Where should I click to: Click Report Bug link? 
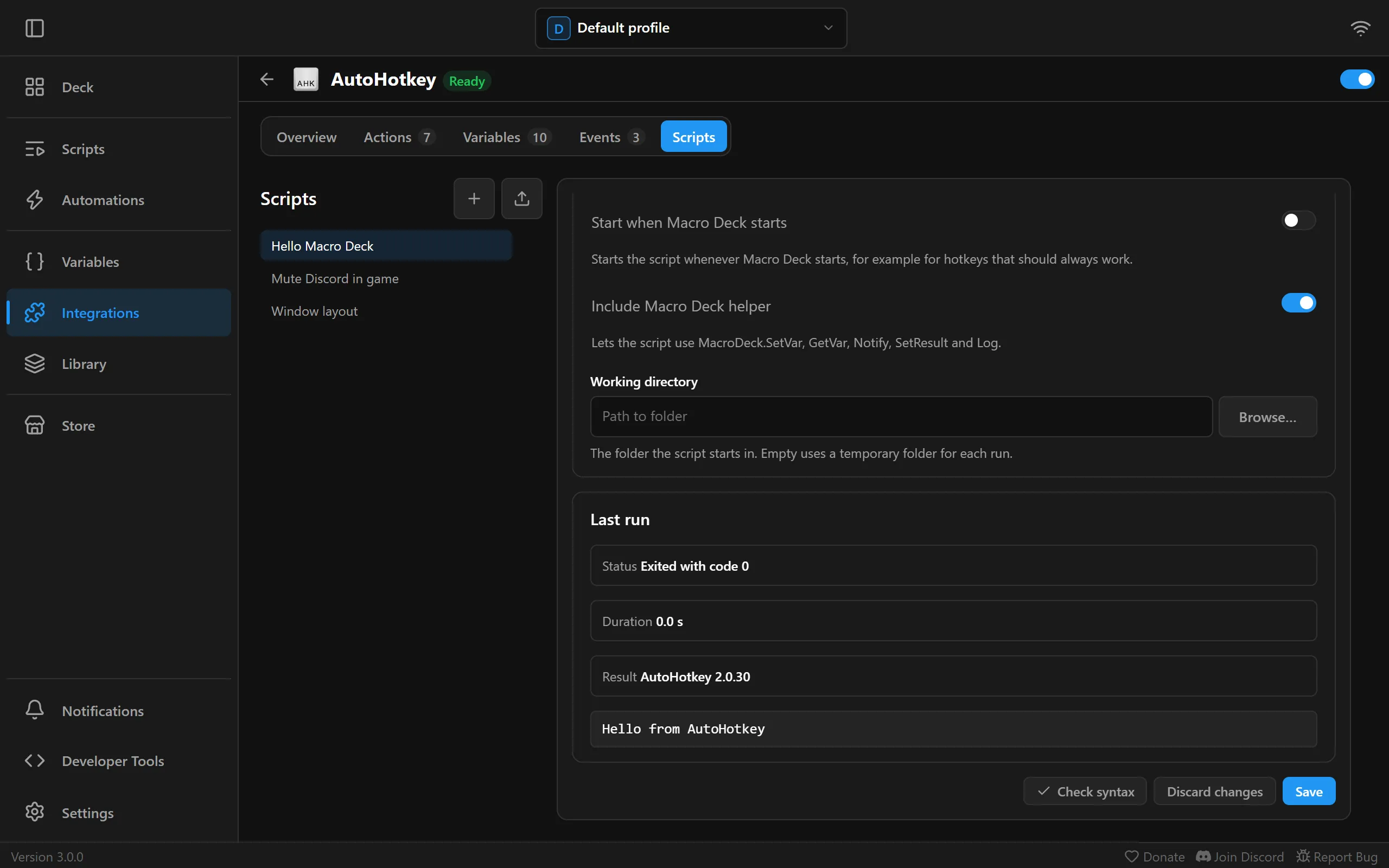point(1337,856)
